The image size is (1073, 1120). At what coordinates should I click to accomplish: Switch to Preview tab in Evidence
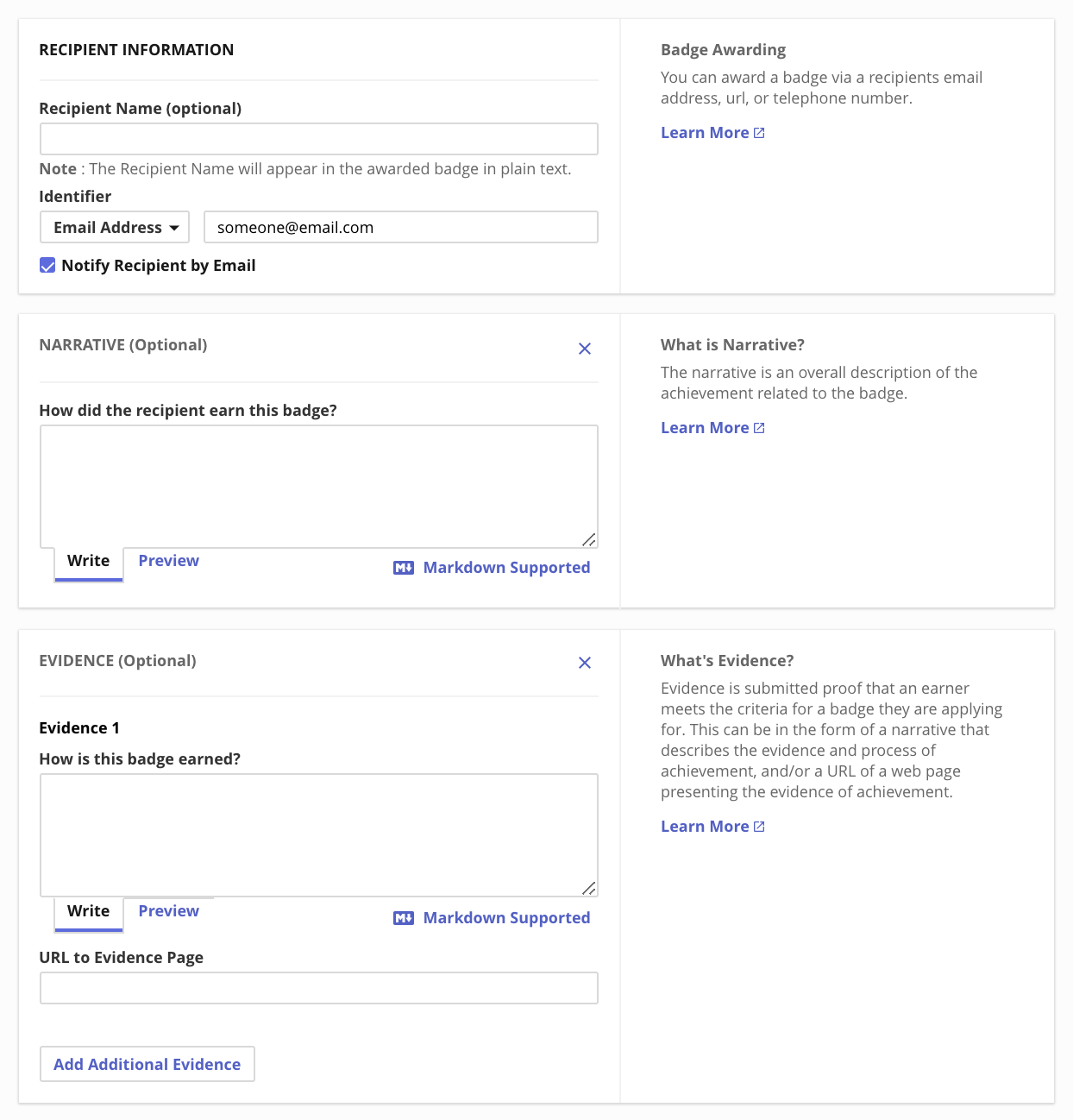pos(168,911)
